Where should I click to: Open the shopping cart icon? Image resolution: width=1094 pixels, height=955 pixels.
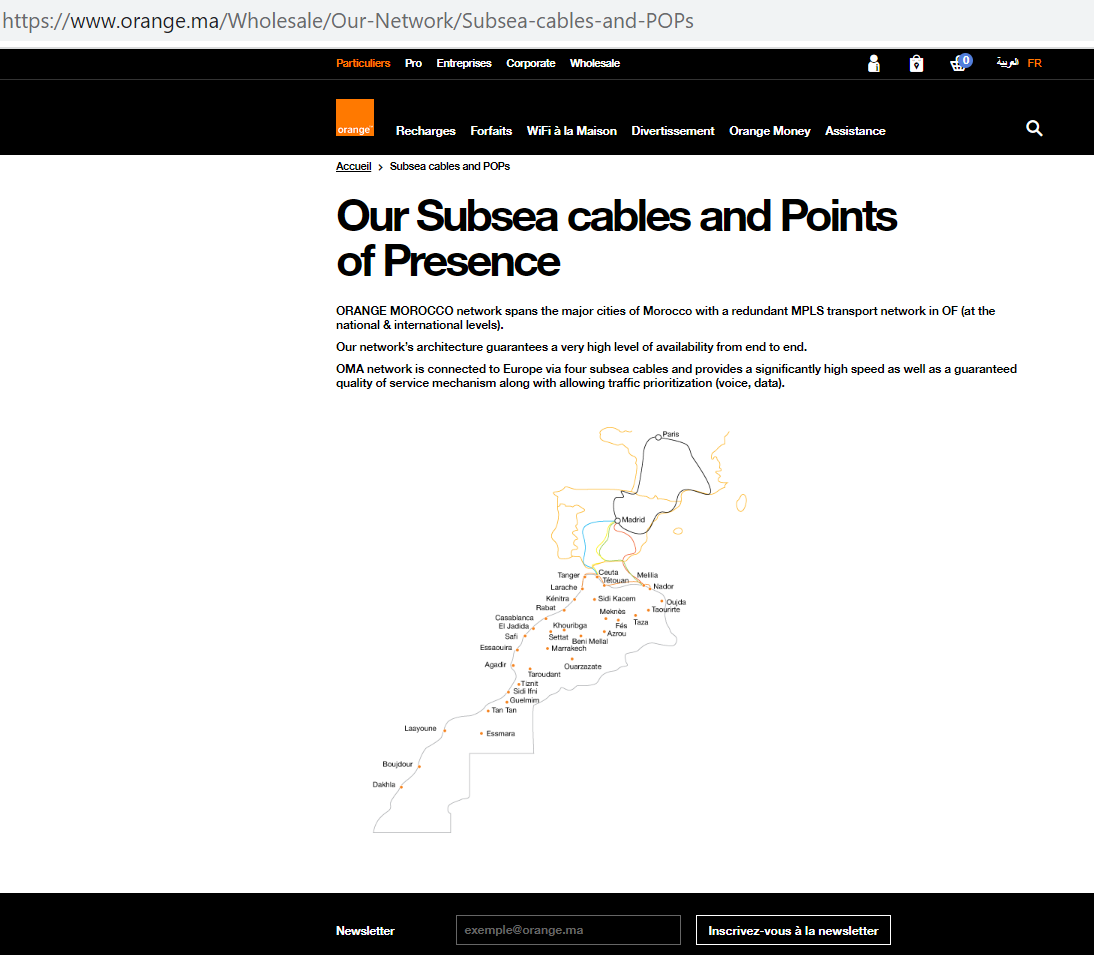pos(960,63)
